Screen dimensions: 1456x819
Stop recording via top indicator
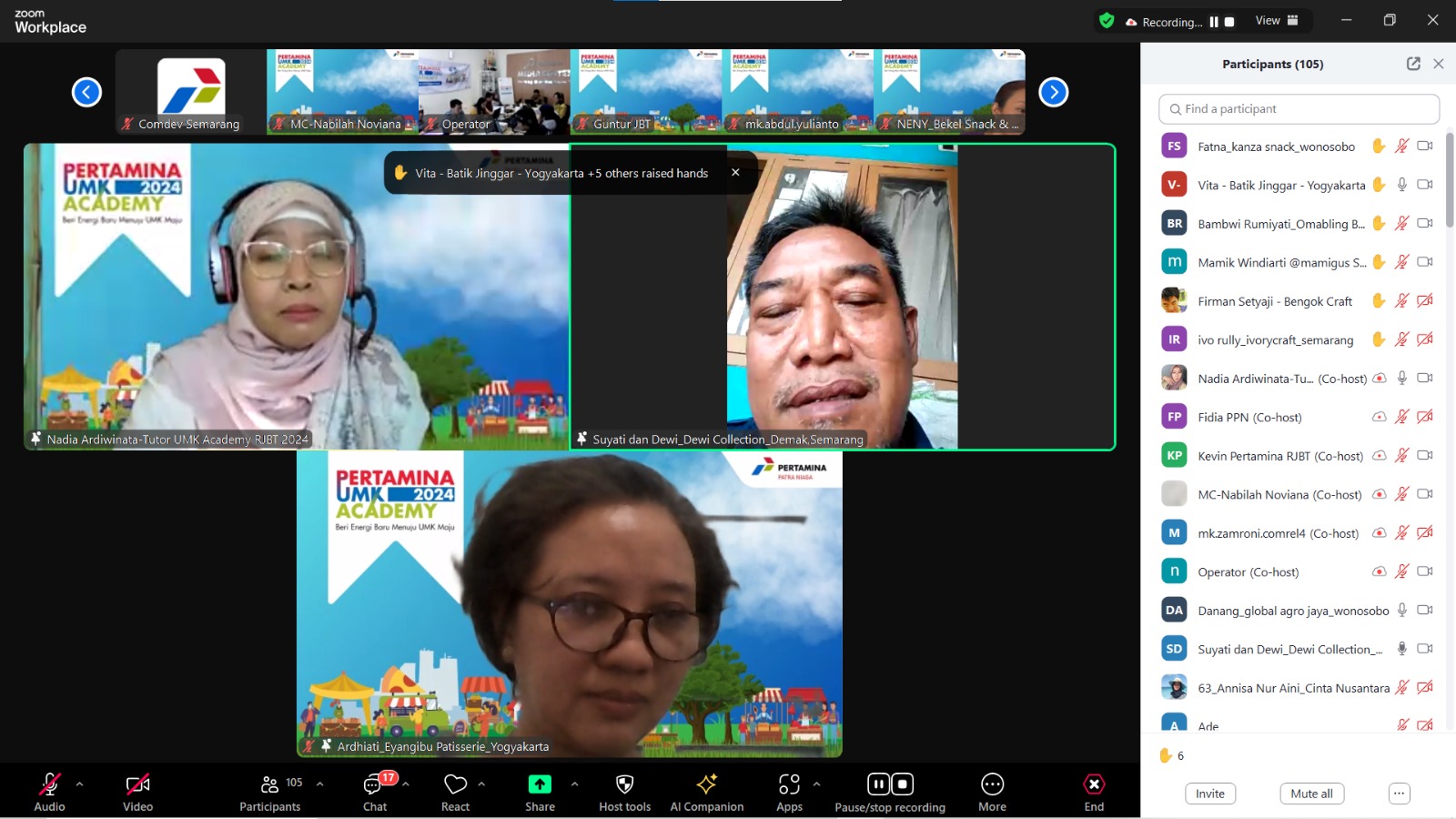click(x=1229, y=22)
